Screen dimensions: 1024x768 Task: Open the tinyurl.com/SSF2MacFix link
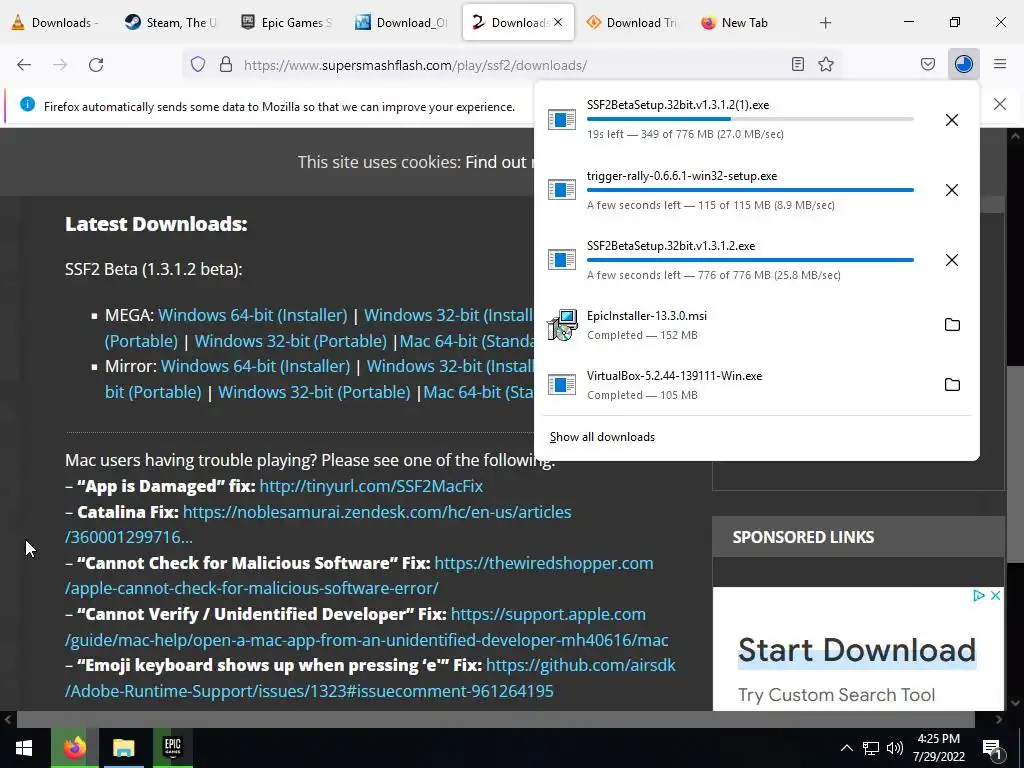click(371, 486)
